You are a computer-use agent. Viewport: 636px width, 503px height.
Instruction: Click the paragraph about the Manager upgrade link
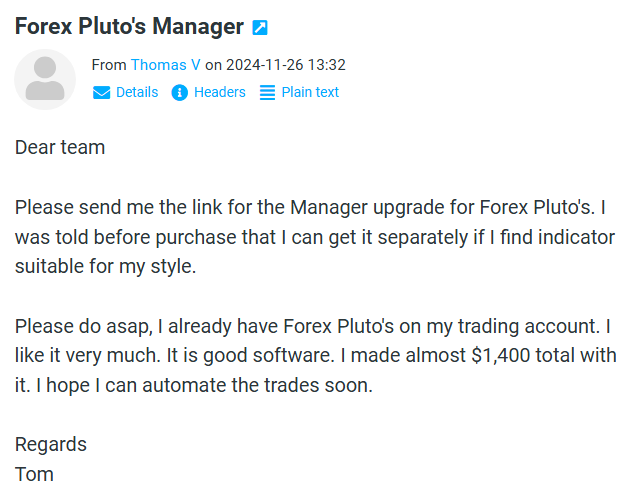pos(315,237)
